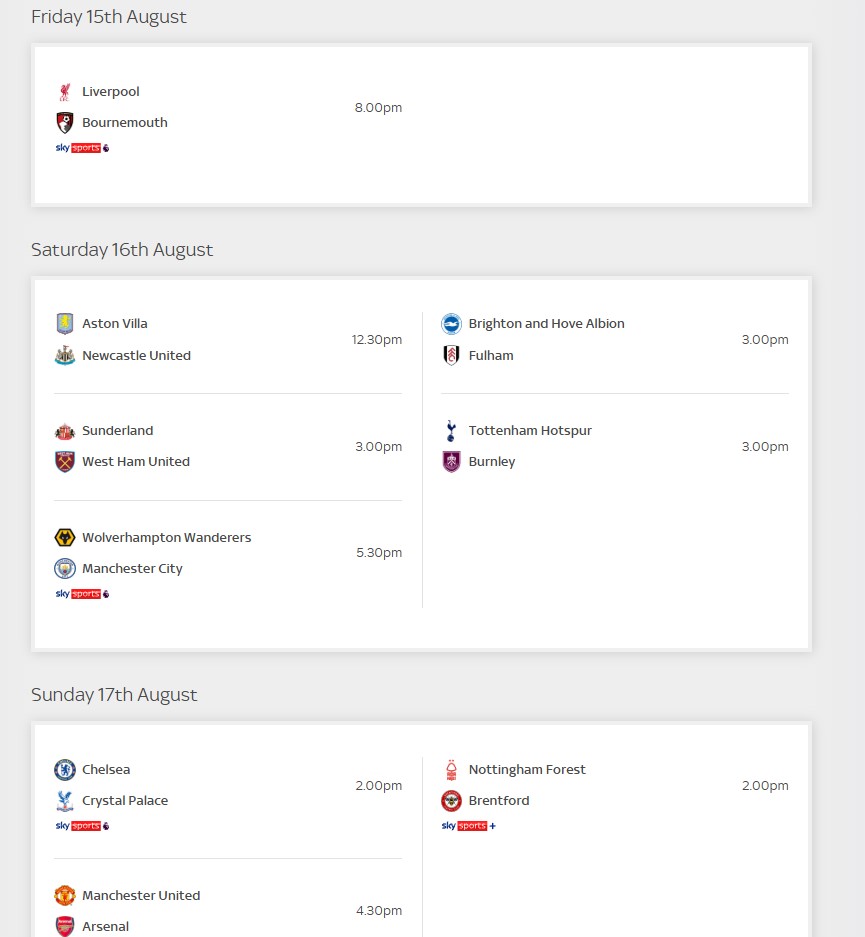Viewport: 865px width, 937px height.
Task: Click the Manchester United crest
Action: click(x=65, y=895)
